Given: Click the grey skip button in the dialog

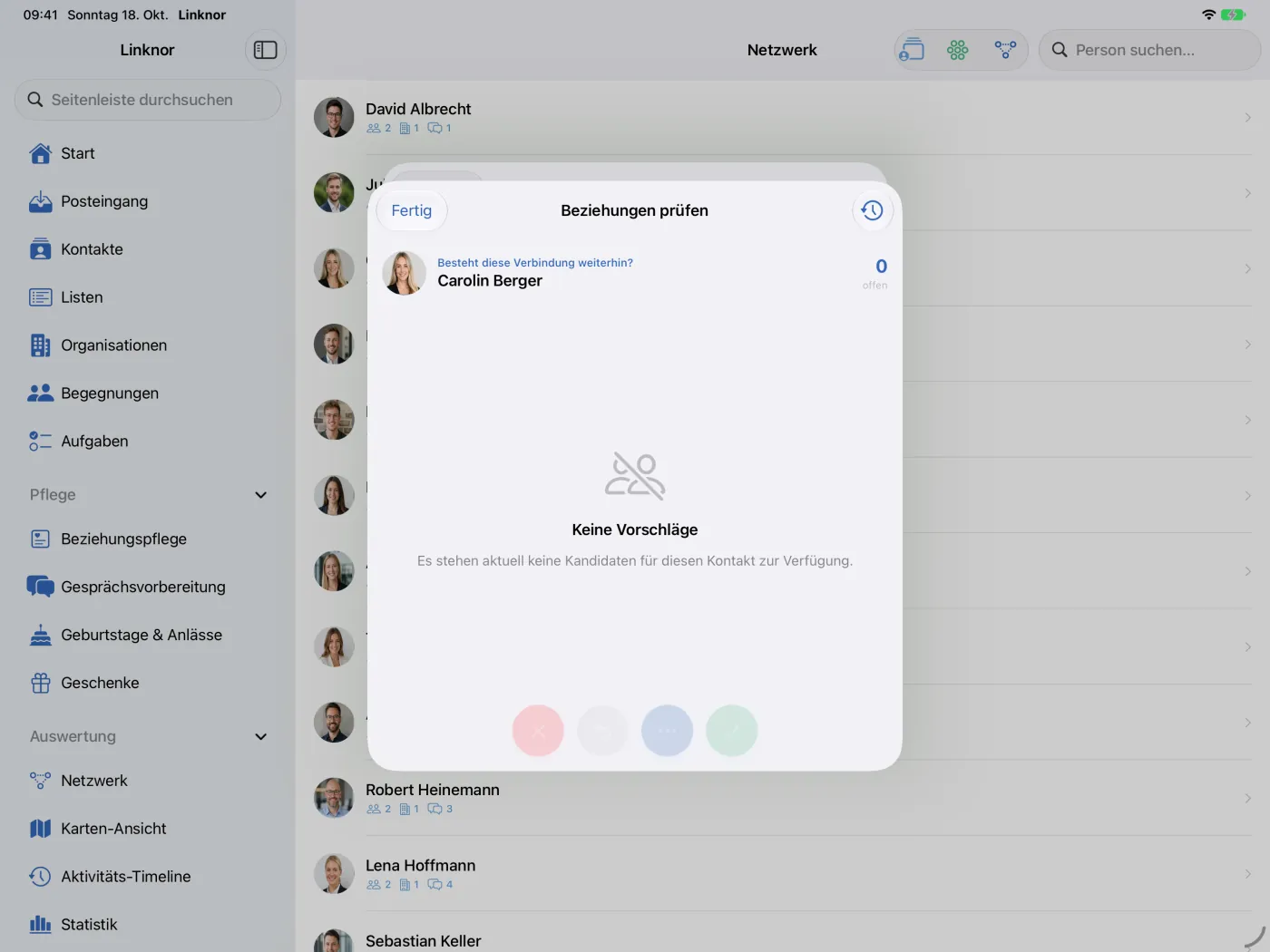Looking at the screenshot, I should [x=602, y=731].
